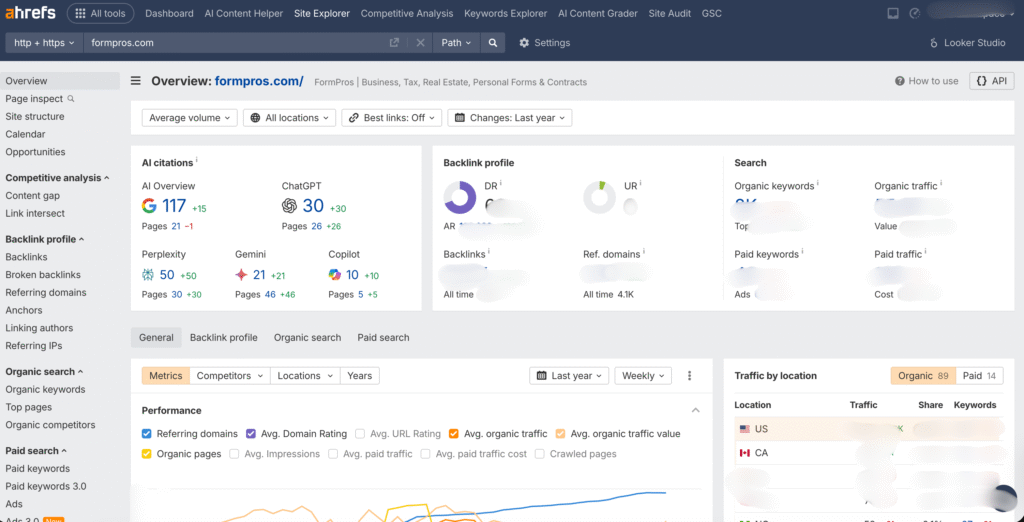Click the How to use help link

(927, 81)
